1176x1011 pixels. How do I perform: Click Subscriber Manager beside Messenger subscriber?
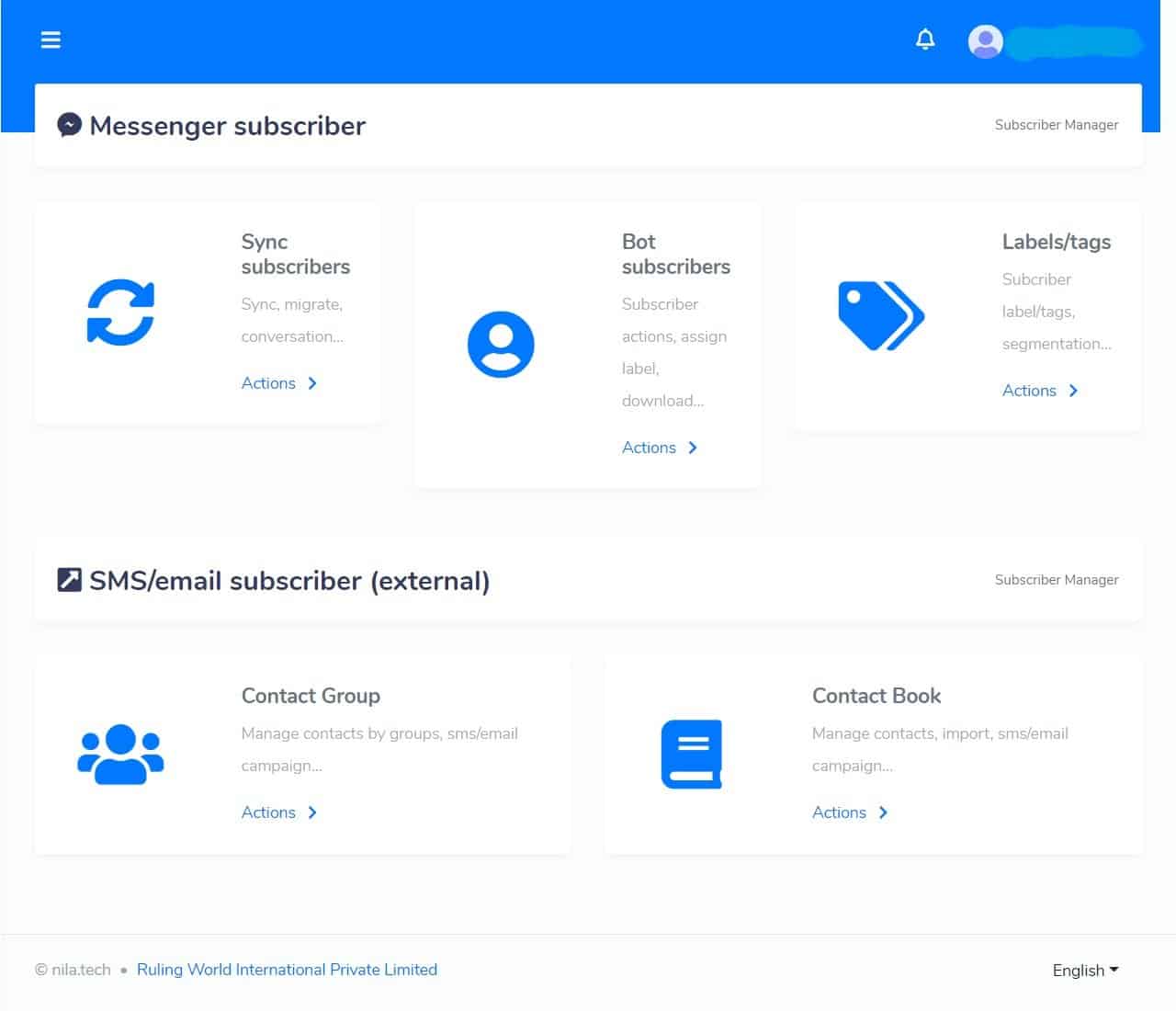pos(1056,125)
